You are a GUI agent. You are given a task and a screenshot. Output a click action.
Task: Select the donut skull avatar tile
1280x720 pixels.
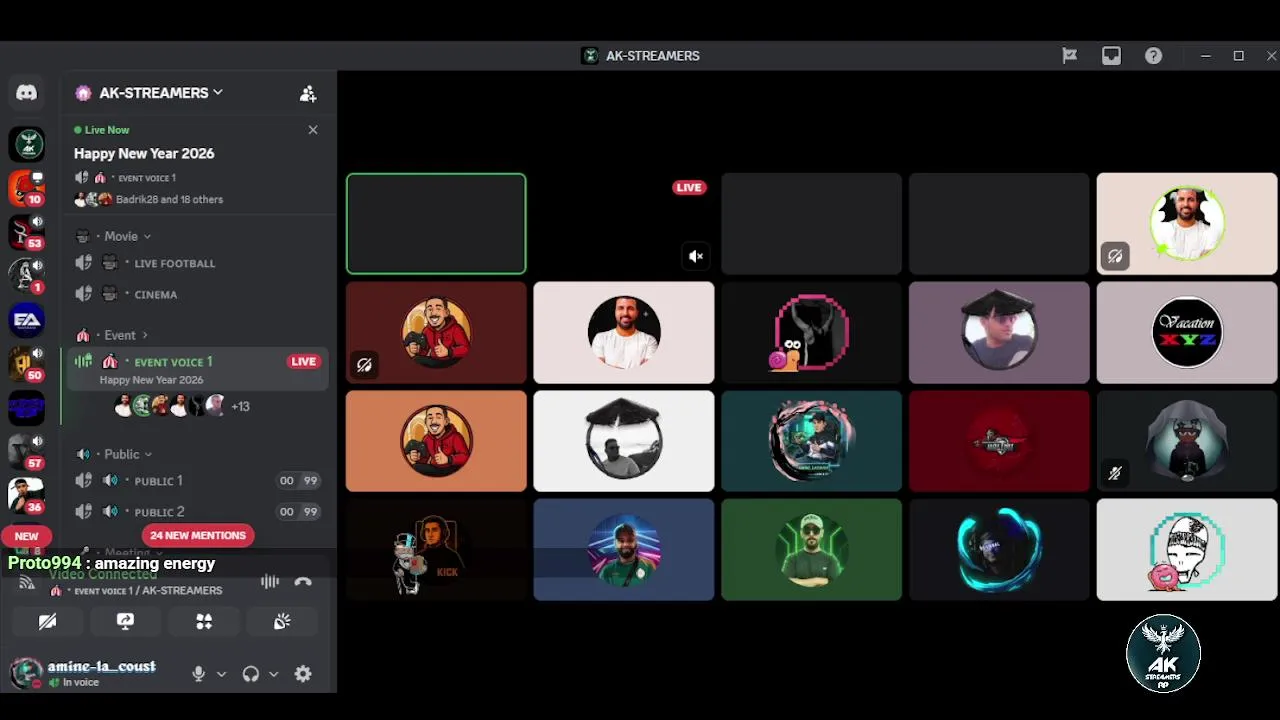(x=1187, y=550)
